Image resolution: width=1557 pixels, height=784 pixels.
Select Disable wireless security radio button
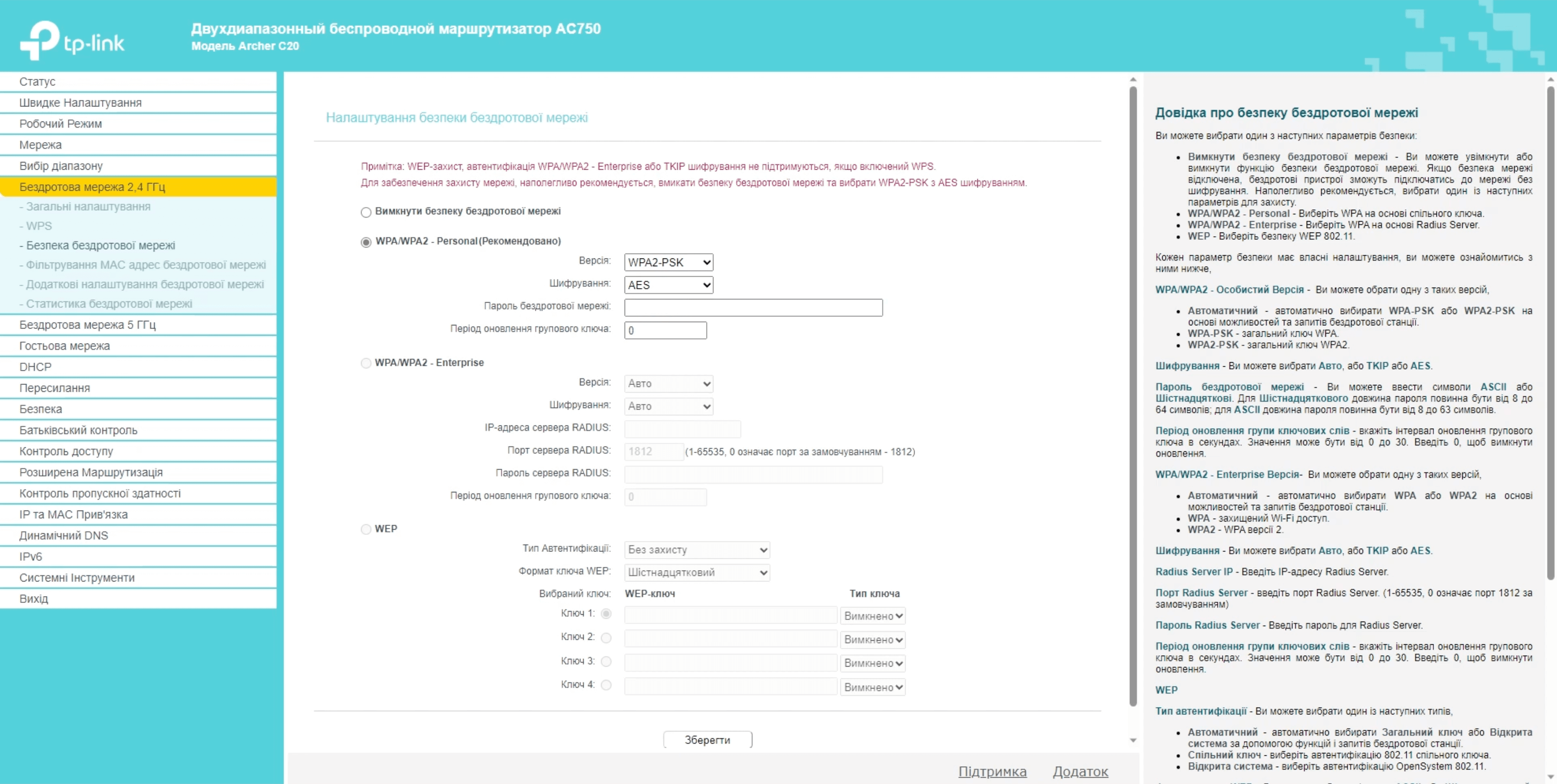point(366,212)
